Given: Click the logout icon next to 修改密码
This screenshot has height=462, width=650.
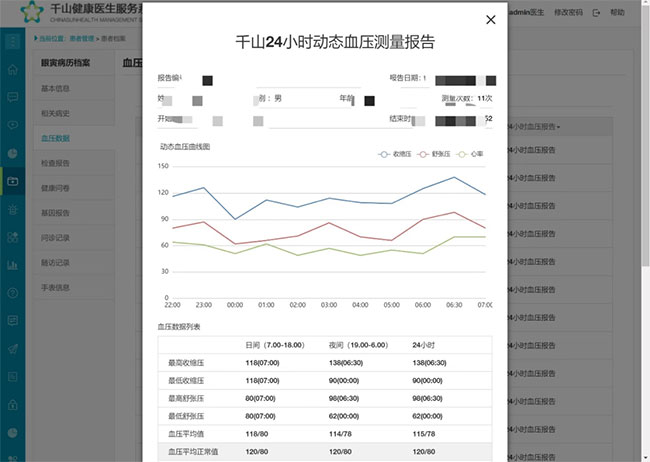Looking at the screenshot, I should (596, 13).
